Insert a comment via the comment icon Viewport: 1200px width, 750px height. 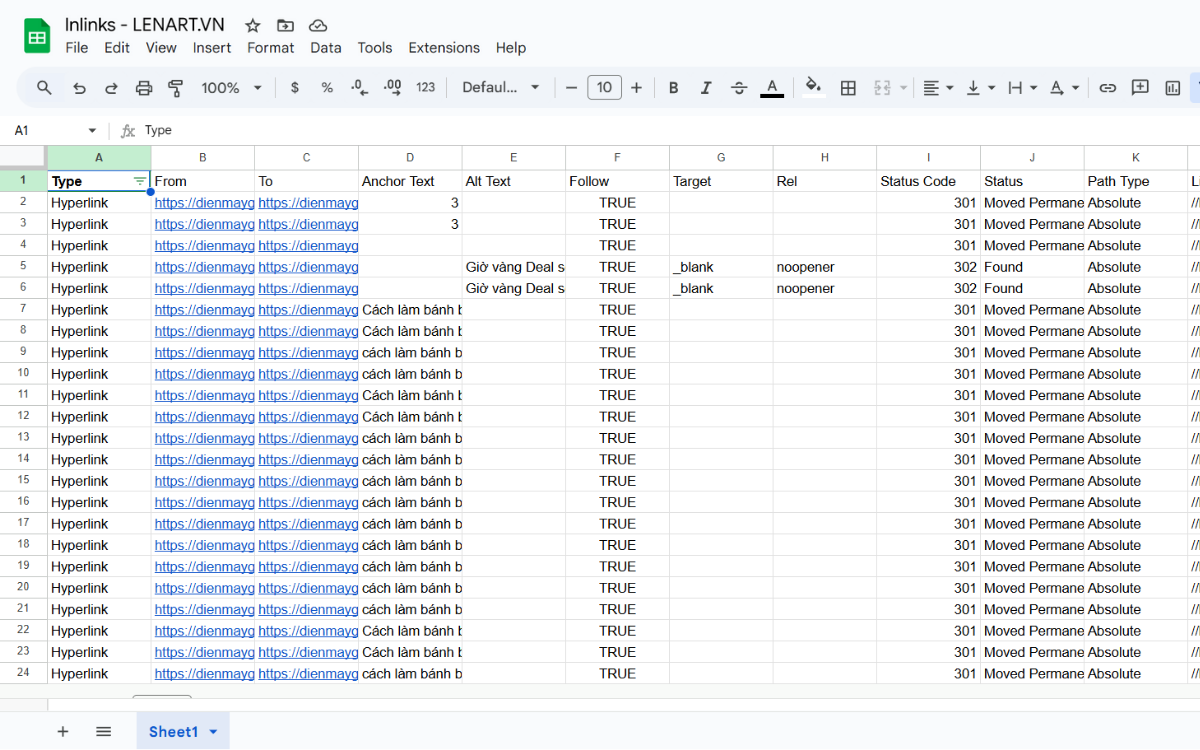click(1139, 88)
